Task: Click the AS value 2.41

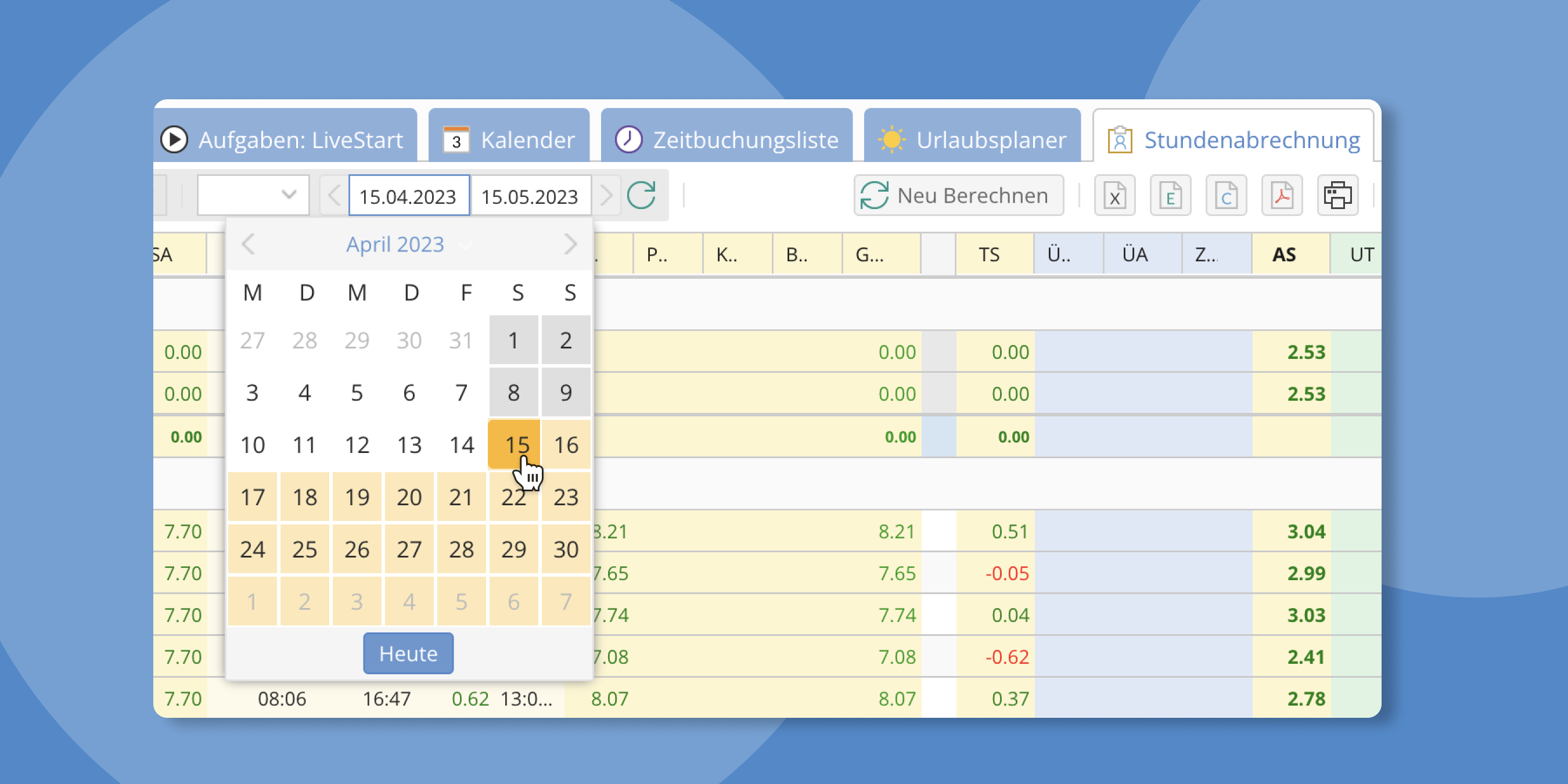Action: 1306,656
